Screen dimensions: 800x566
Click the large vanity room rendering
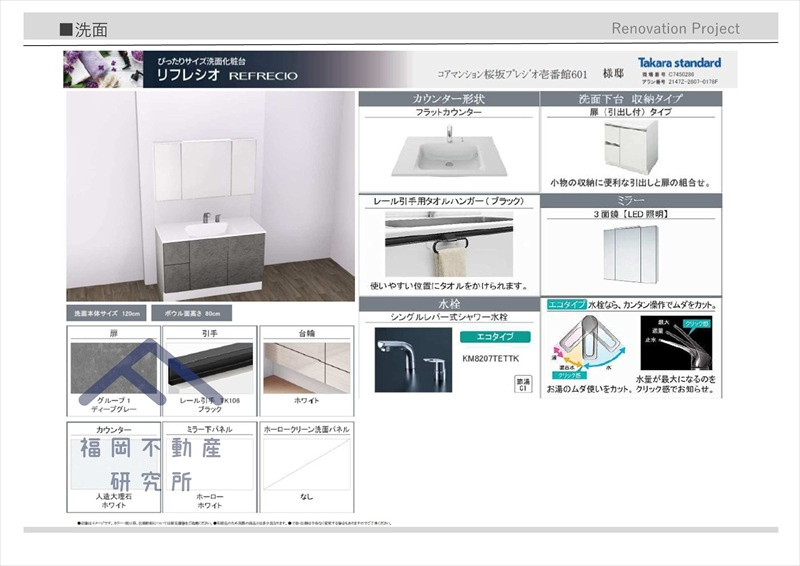210,196
